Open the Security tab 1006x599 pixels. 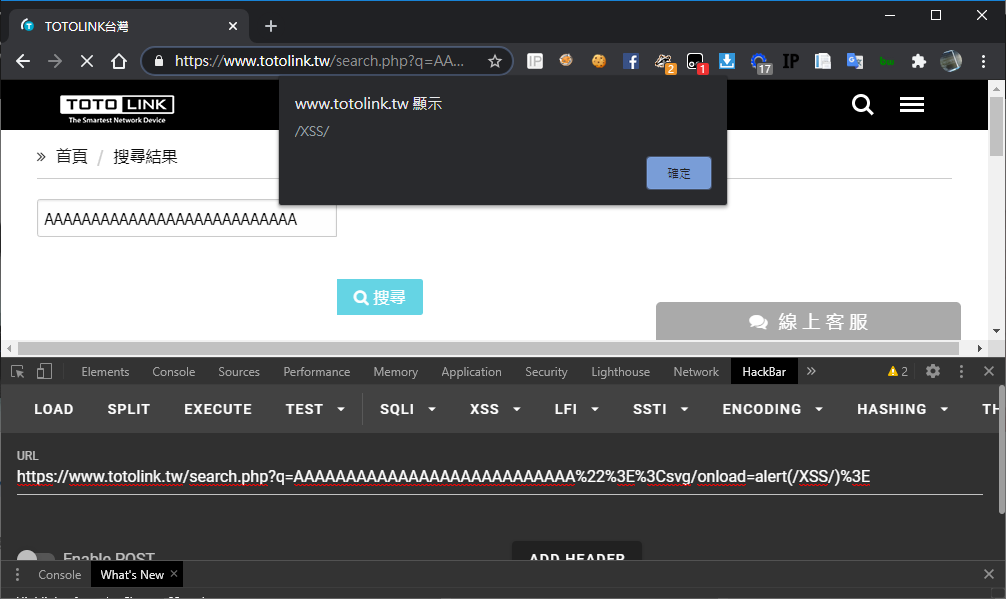[546, 371]
